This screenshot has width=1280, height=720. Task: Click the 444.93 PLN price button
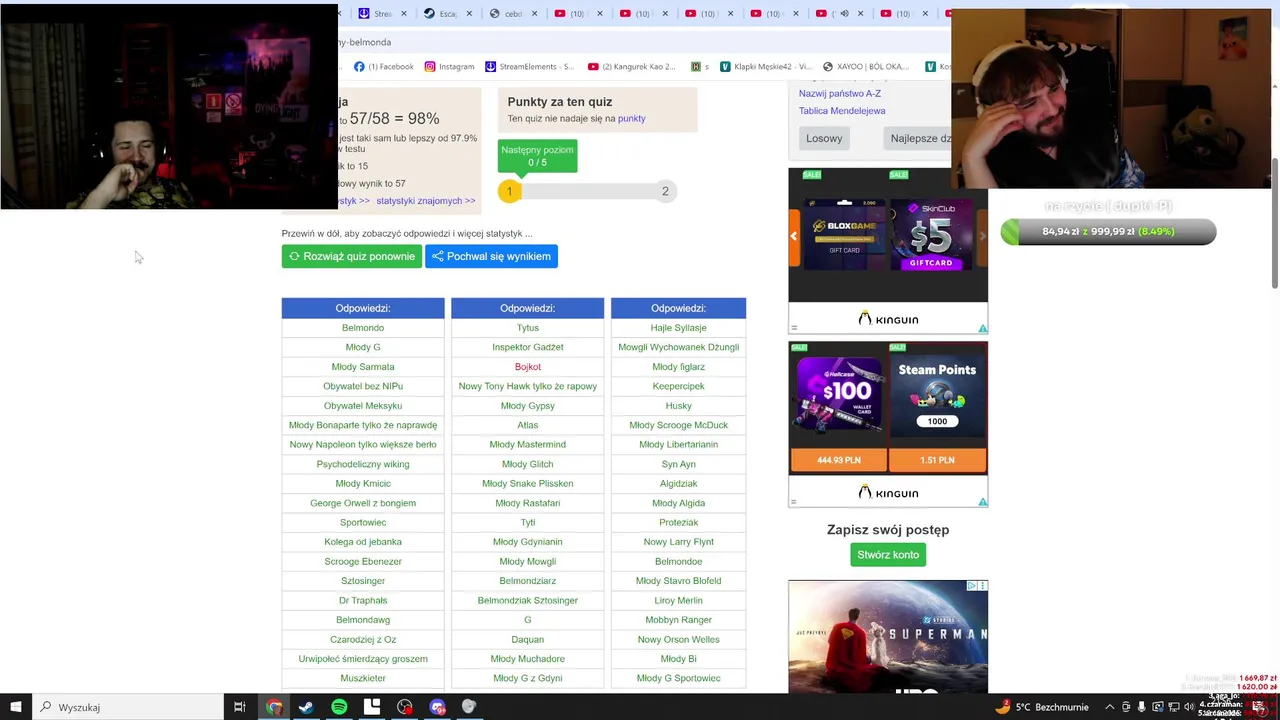[x=838, y=460]
